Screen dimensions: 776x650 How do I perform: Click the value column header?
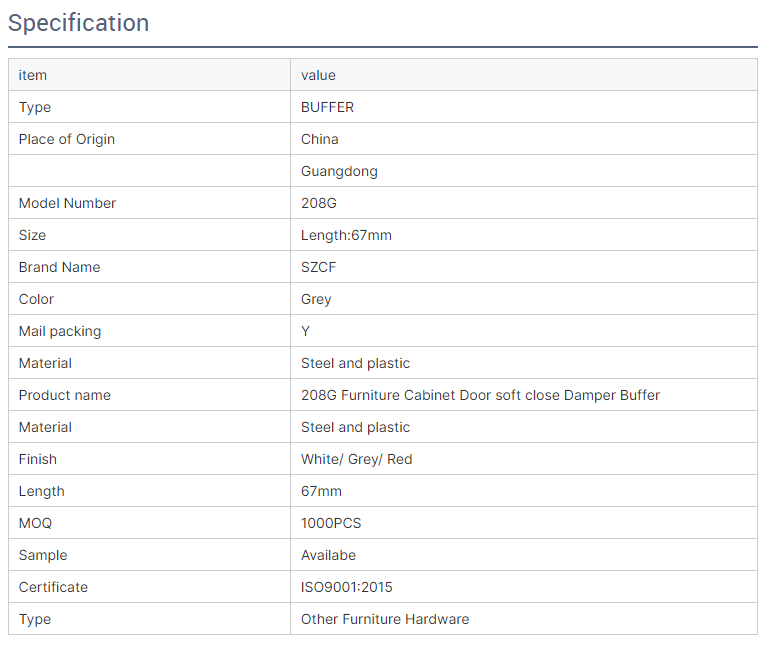(318, 75)
